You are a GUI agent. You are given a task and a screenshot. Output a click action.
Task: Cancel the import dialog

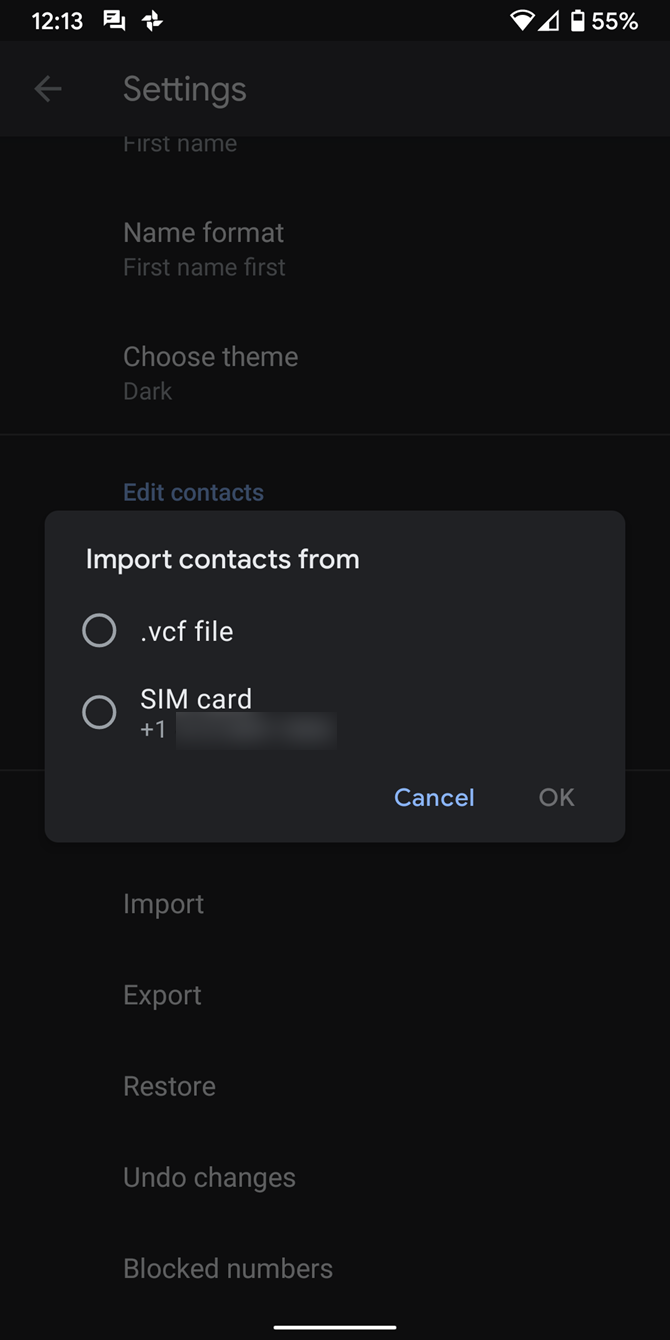[x=434, y=797]
